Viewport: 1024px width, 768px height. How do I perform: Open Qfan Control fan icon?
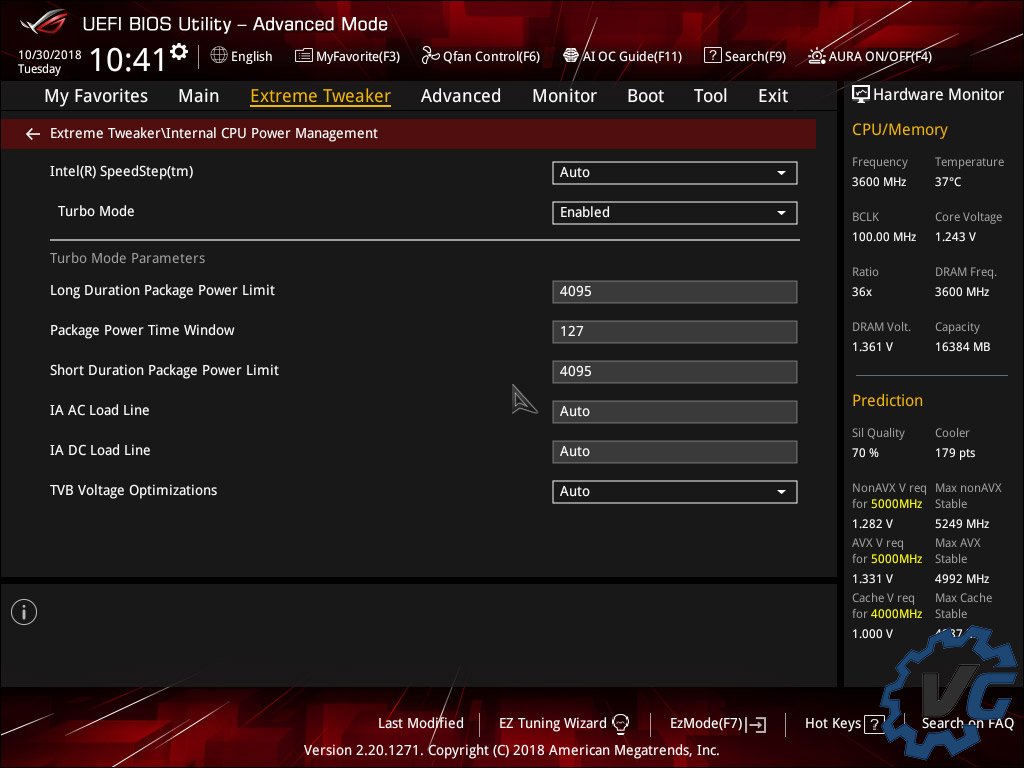pyautogui.click(x=431, y=56)
